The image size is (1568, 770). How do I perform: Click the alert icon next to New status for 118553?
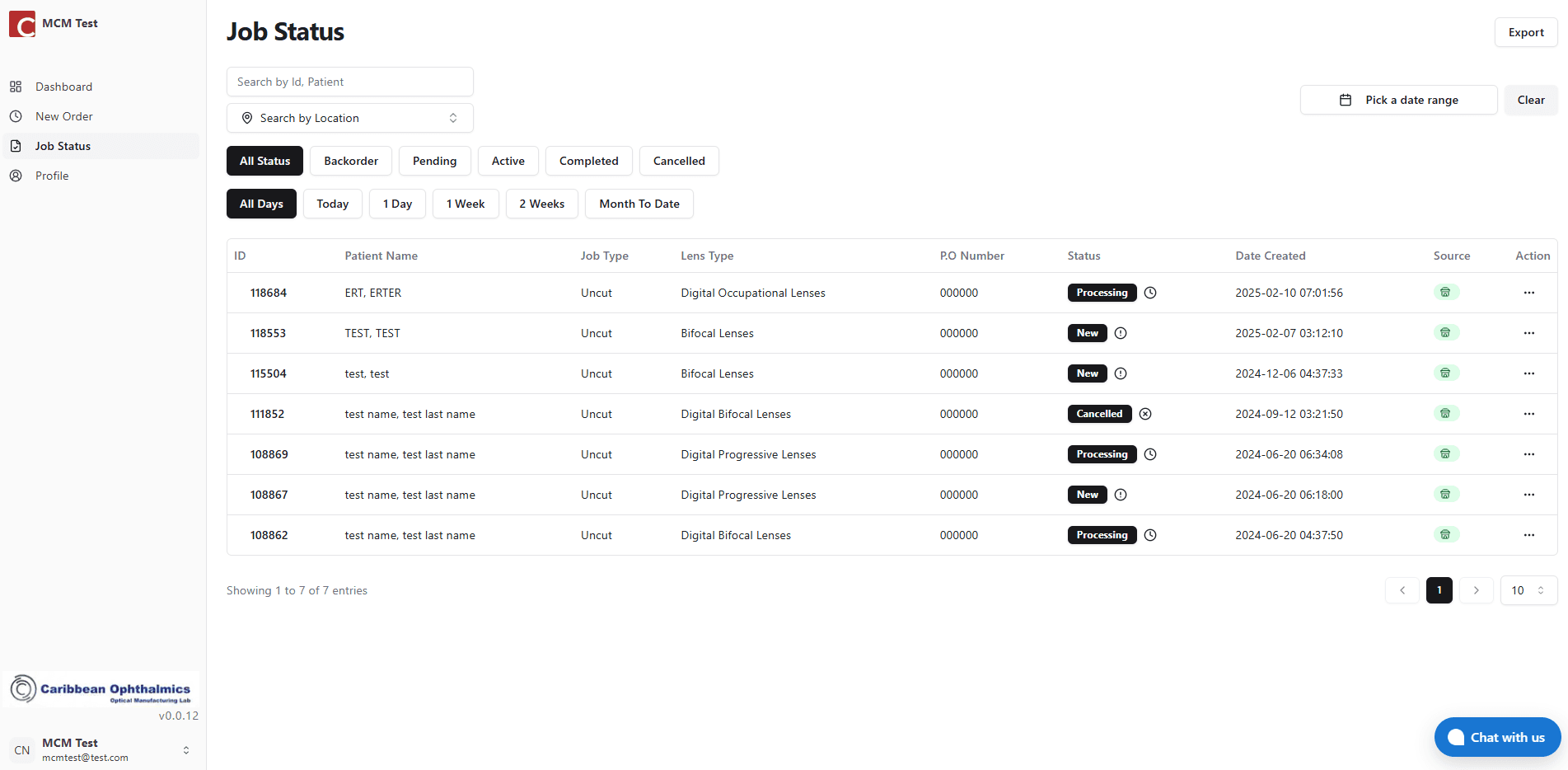click(x=1121, y=333)
